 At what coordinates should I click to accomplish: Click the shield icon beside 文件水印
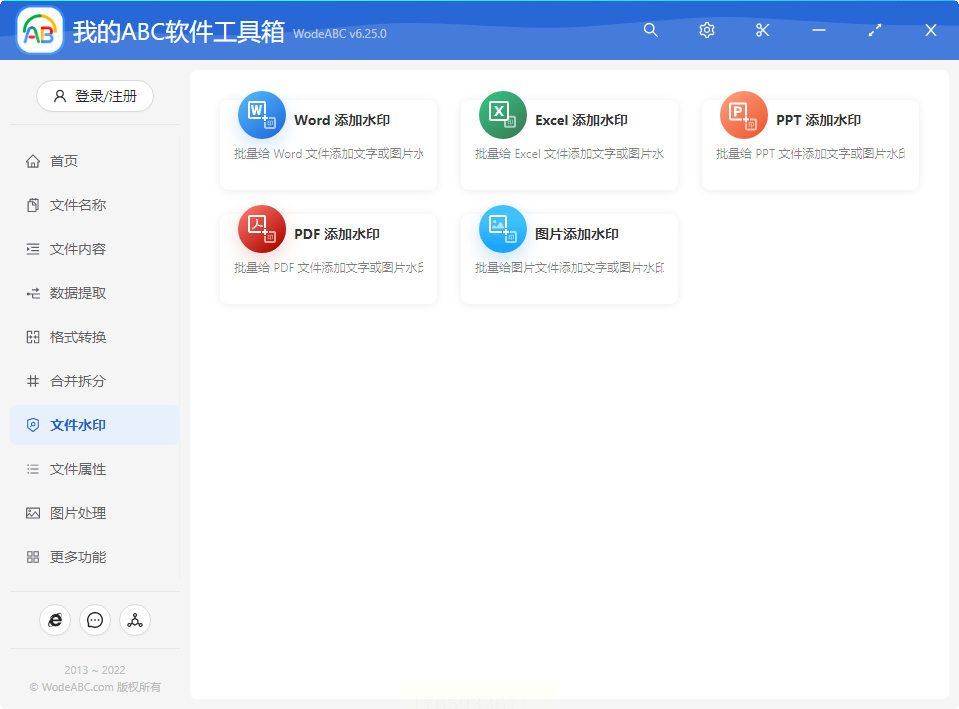click(x=33, y=425)
